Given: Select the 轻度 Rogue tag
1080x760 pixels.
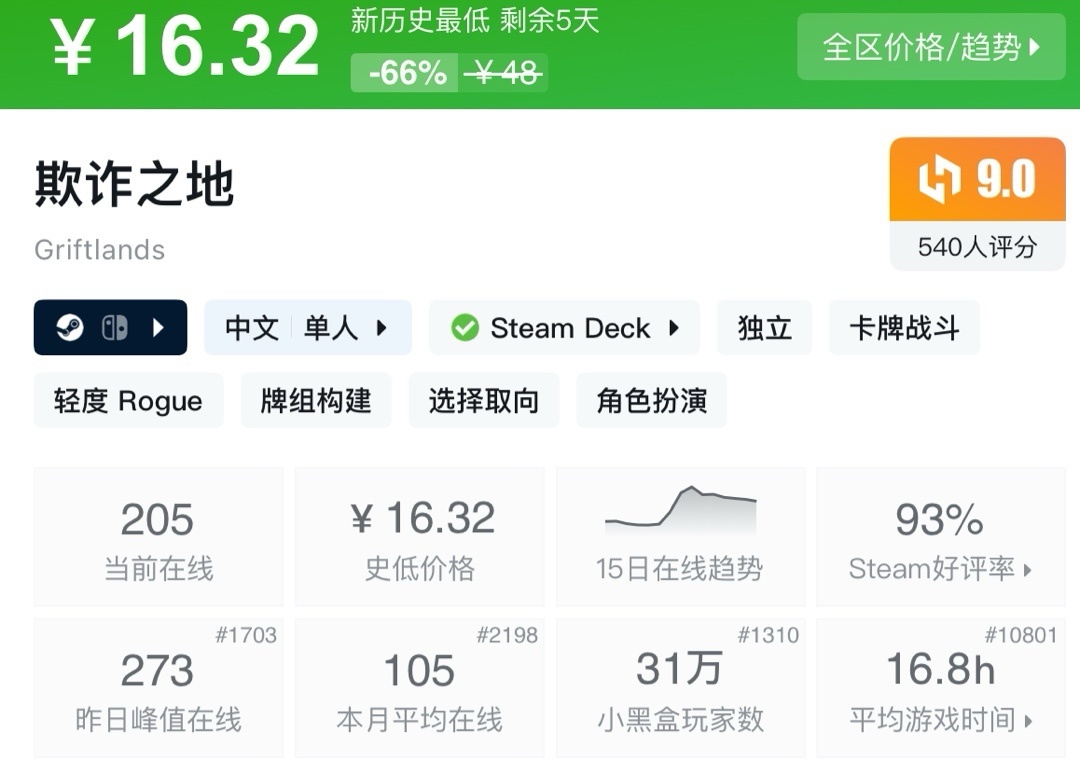Looking at the screenshot, I should [x=128, y=401].
